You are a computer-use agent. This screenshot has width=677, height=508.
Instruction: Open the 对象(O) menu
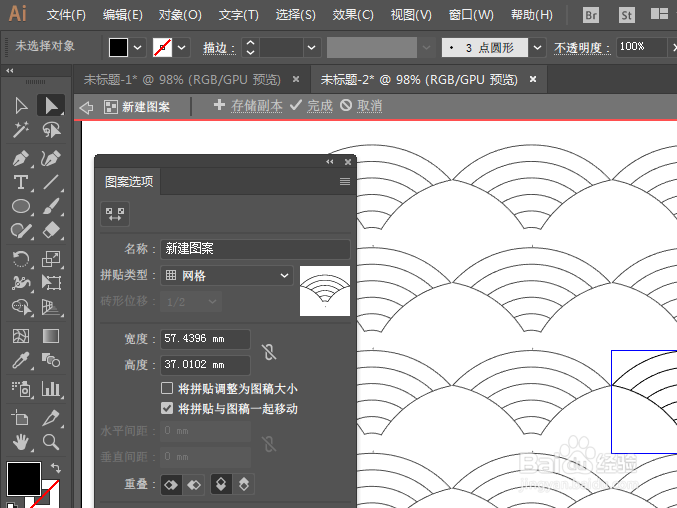[180, 16]
